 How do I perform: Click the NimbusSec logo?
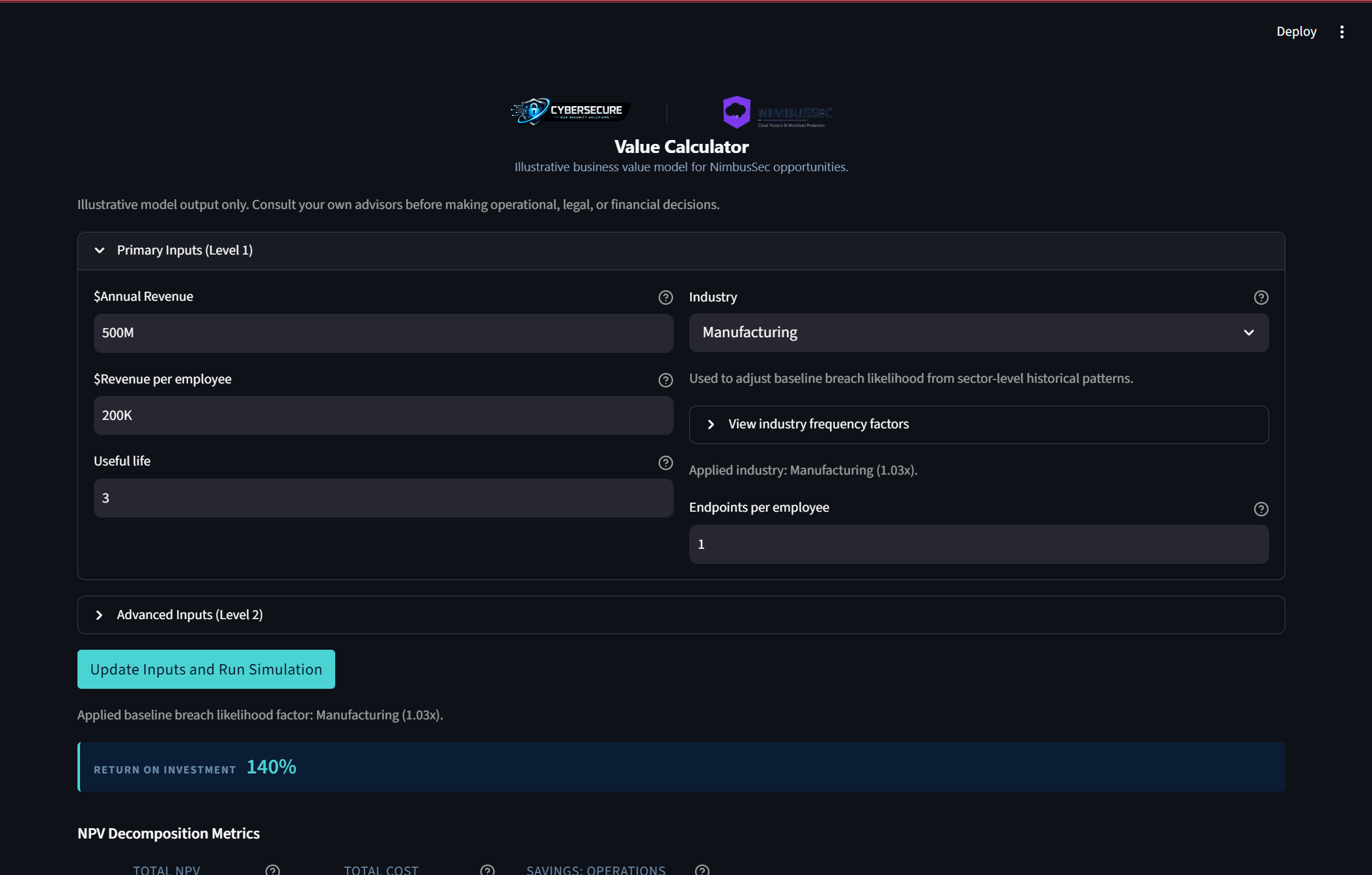point(778,112)
